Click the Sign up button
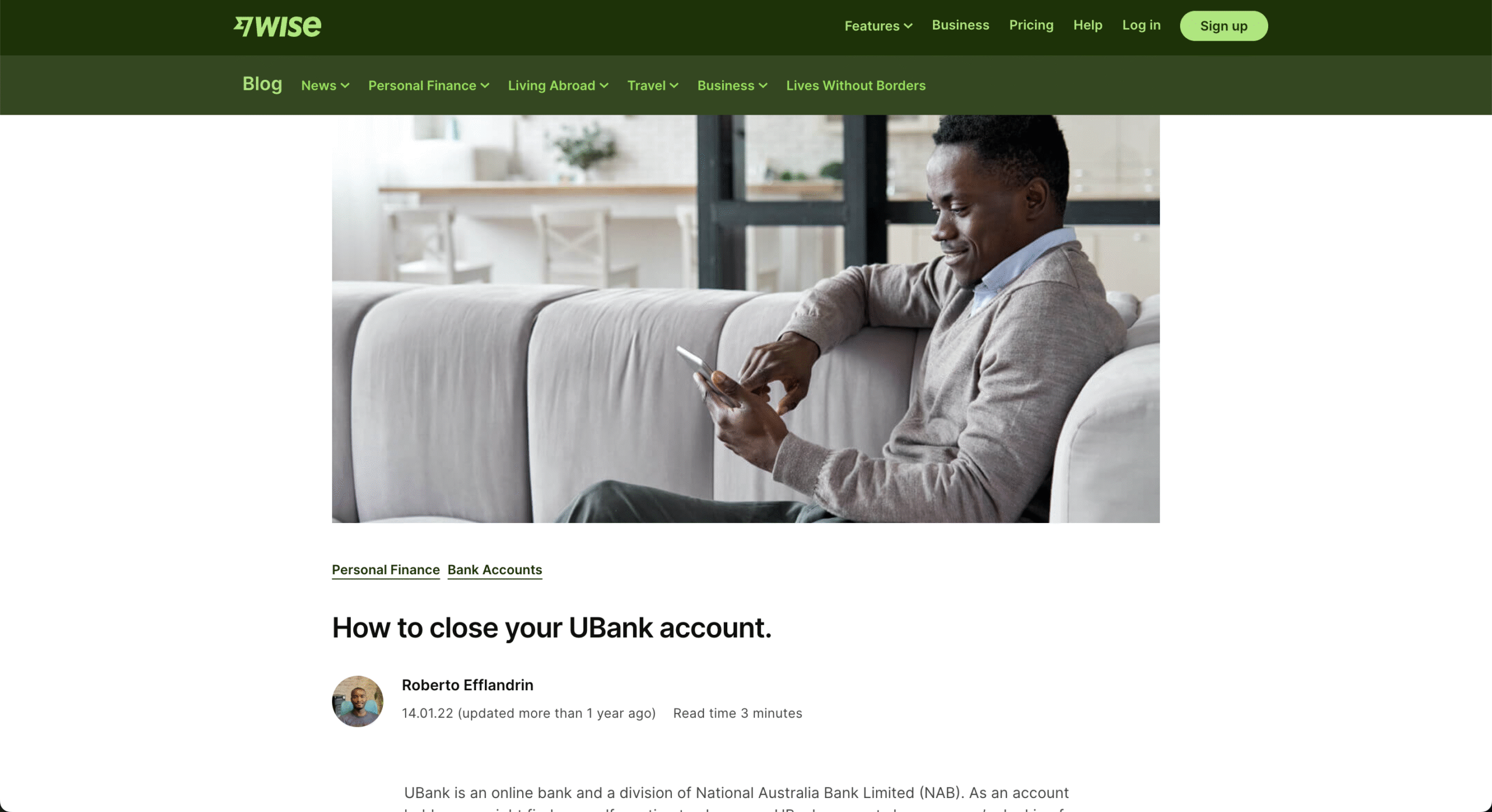The width and height of the screenshot is (1492, 812). 1223,26
